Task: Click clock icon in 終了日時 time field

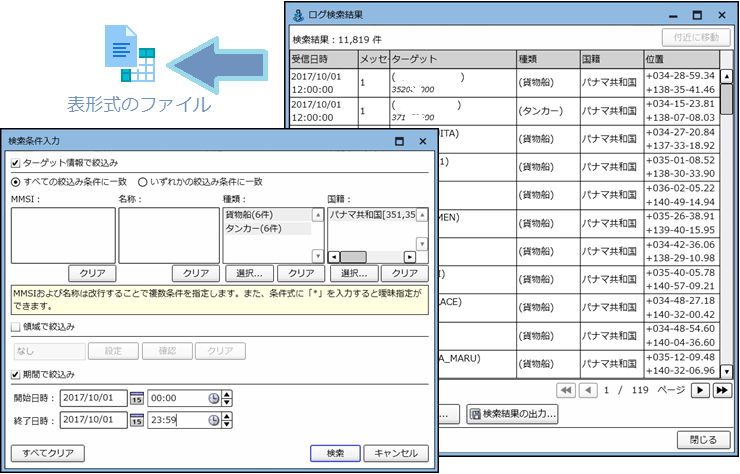Action: click(x=214, y=420)
